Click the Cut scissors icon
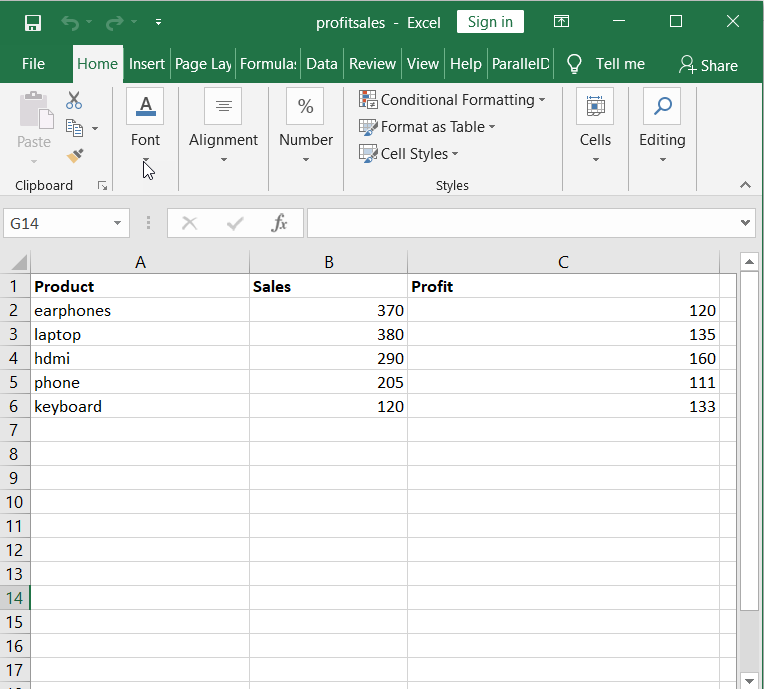764x689 pixels. (x=74, y=100)
